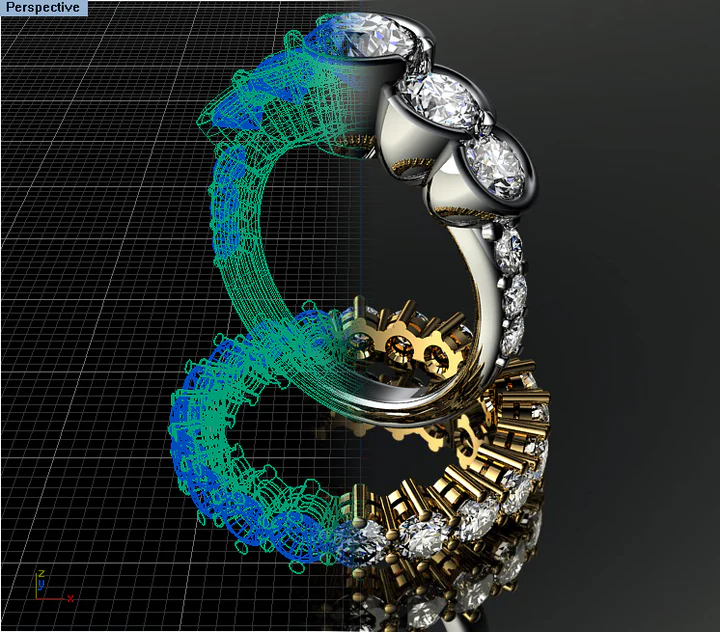The height and width of the screenshot is (632, 720).
Task: Click the Perspective viewport title label
Action: coord(43,7)
